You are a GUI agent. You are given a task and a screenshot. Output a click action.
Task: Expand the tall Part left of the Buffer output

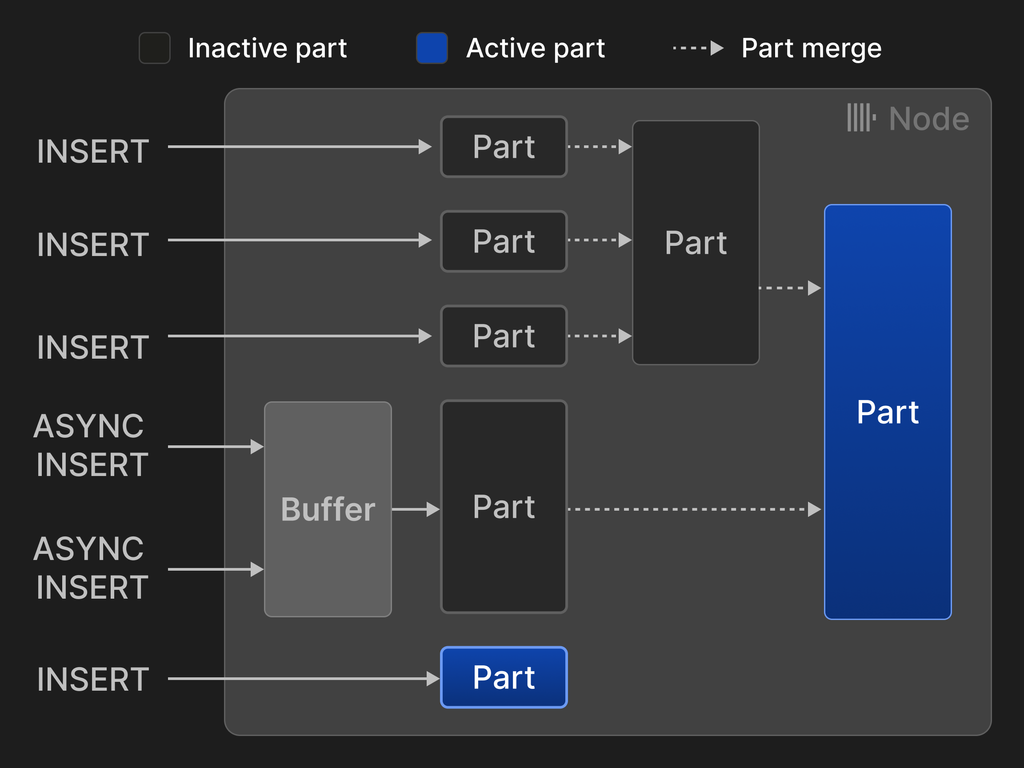click(503, 507)
